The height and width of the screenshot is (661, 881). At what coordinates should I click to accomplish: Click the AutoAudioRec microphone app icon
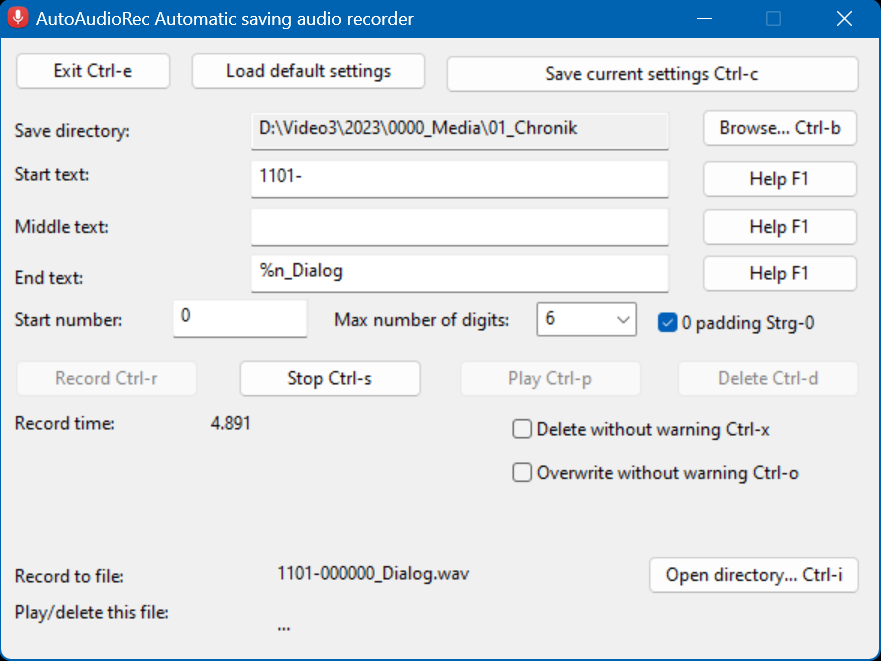pyautogui.click(x=18, y=18)
